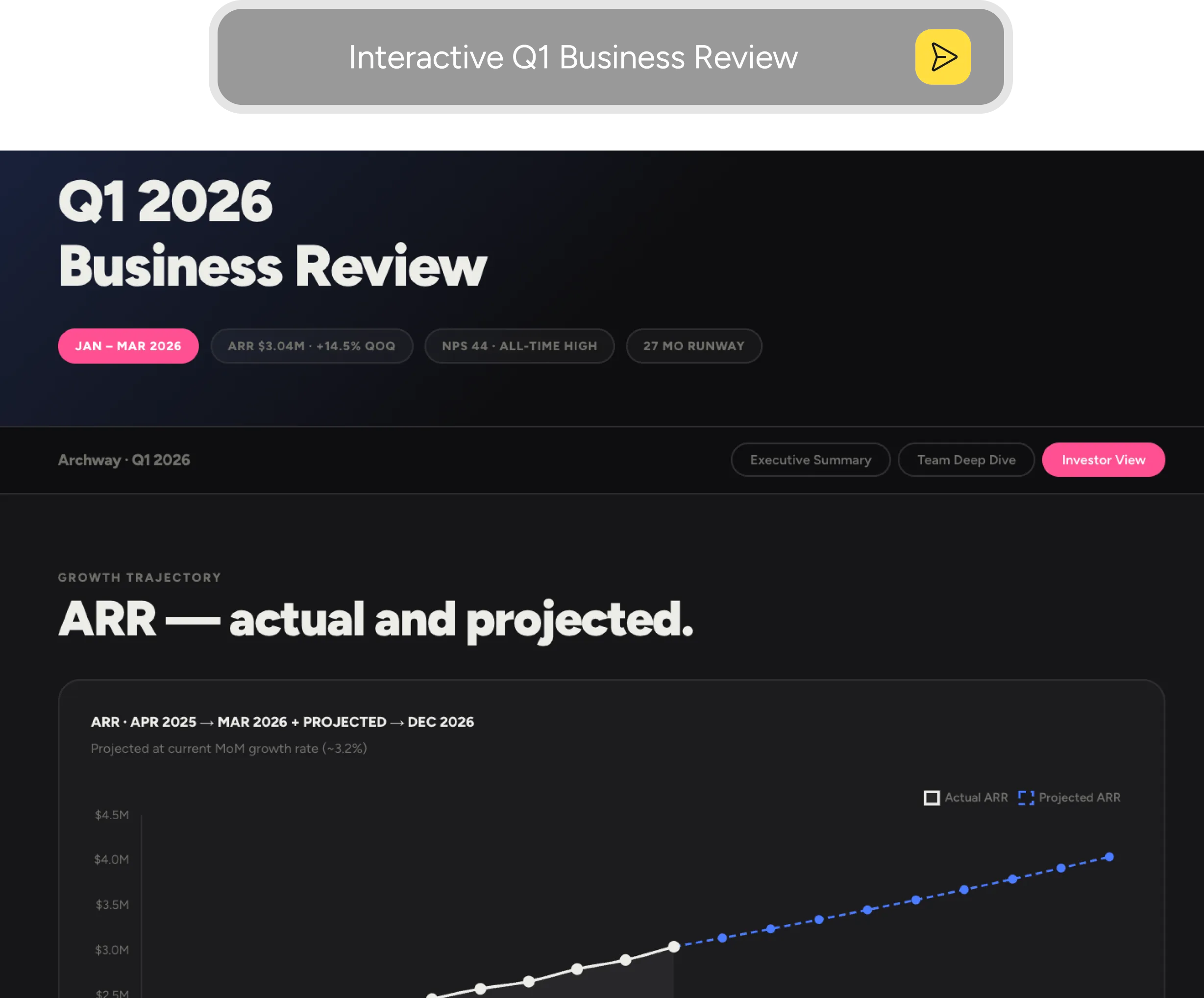The height and width of the screenshot is (998, 1204).
Task: Click the $3.0M axis label
Action: pos(112,950)
